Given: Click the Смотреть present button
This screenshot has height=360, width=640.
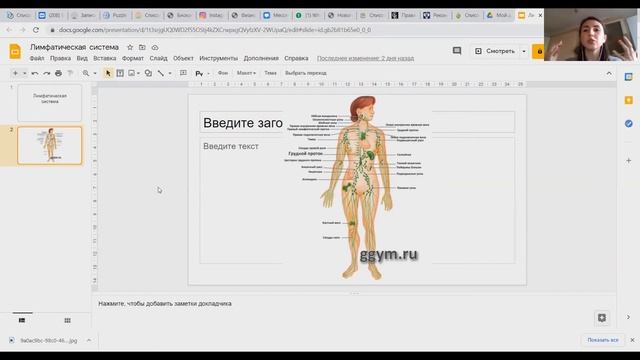Looking at the screenshot, I should point(495,51).
